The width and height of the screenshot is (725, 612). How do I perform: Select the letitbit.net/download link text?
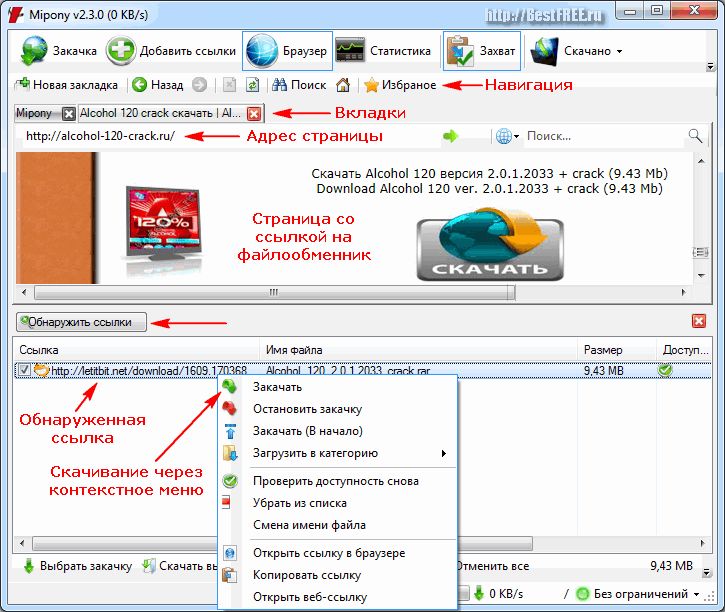tap(149, 371)
